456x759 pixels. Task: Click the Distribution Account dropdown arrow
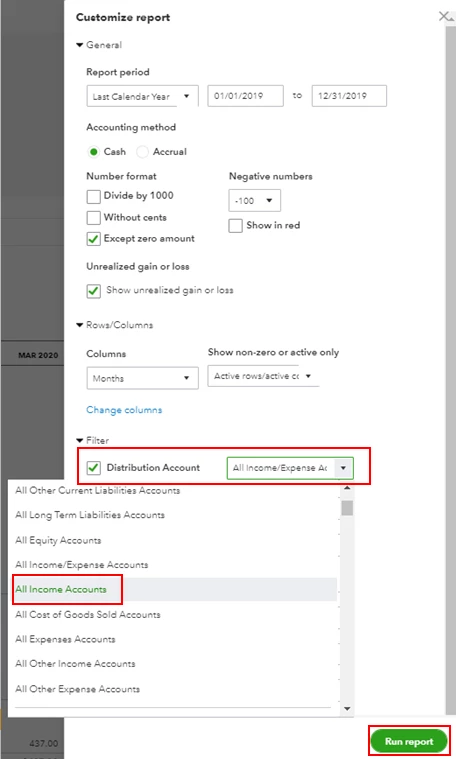[x=343, y=468]
